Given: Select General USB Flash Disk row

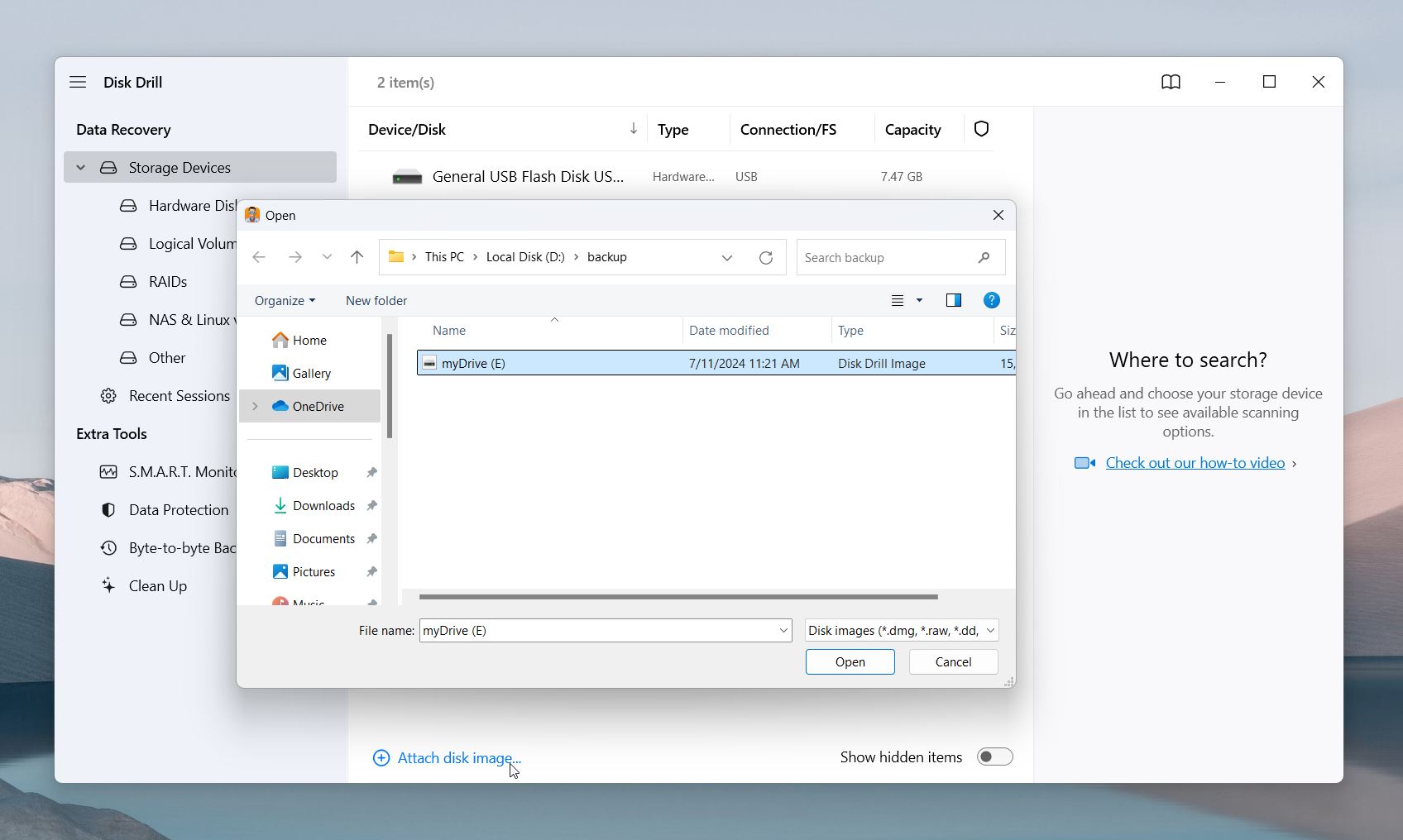Looking at the screenshot, I should coord(676,177).
